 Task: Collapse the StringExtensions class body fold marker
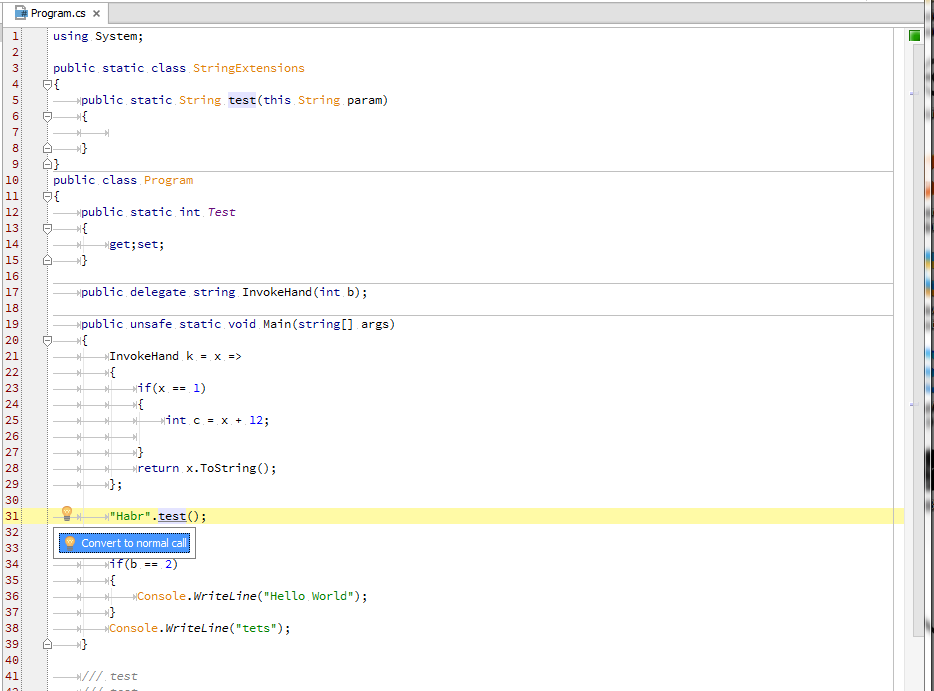47,84
